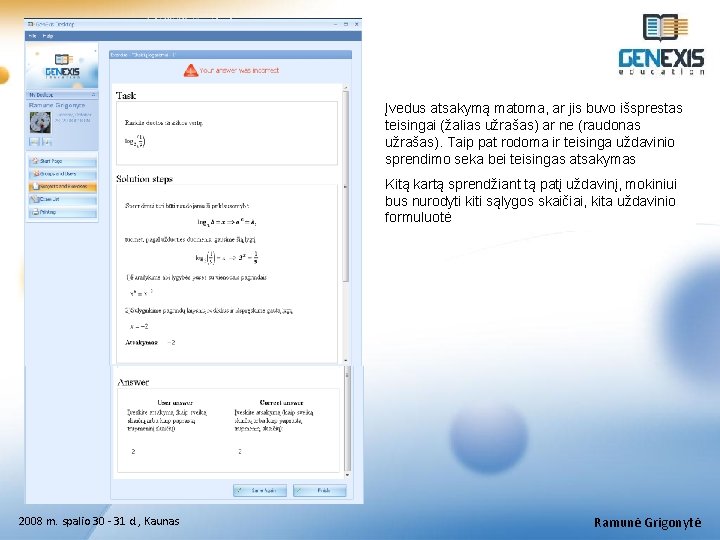
Task: Click the user profile photo thumbnail
Action: pos(40,122)
